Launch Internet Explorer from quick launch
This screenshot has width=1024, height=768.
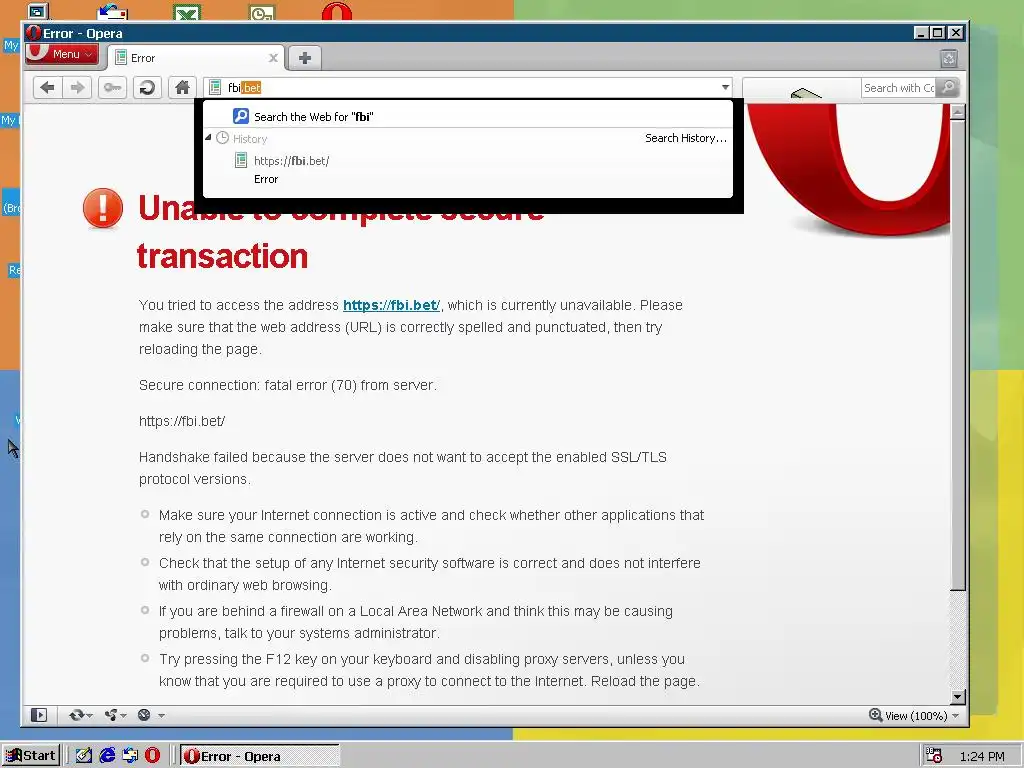(107, 756)
